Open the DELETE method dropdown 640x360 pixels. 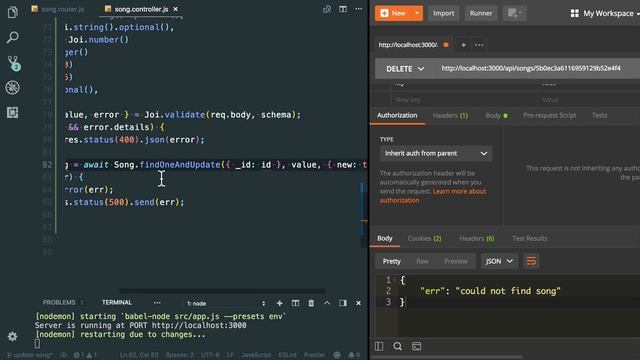405,69
